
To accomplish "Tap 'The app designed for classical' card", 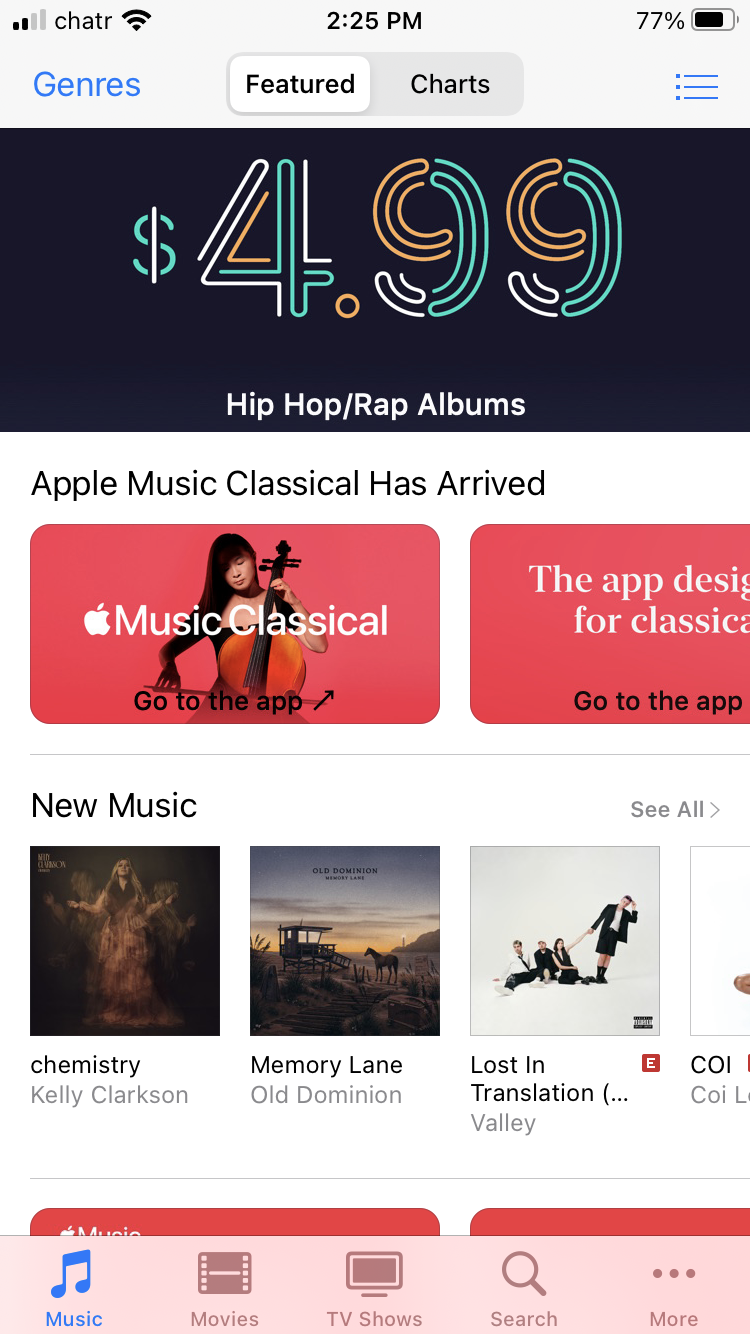I will [610, 624].
